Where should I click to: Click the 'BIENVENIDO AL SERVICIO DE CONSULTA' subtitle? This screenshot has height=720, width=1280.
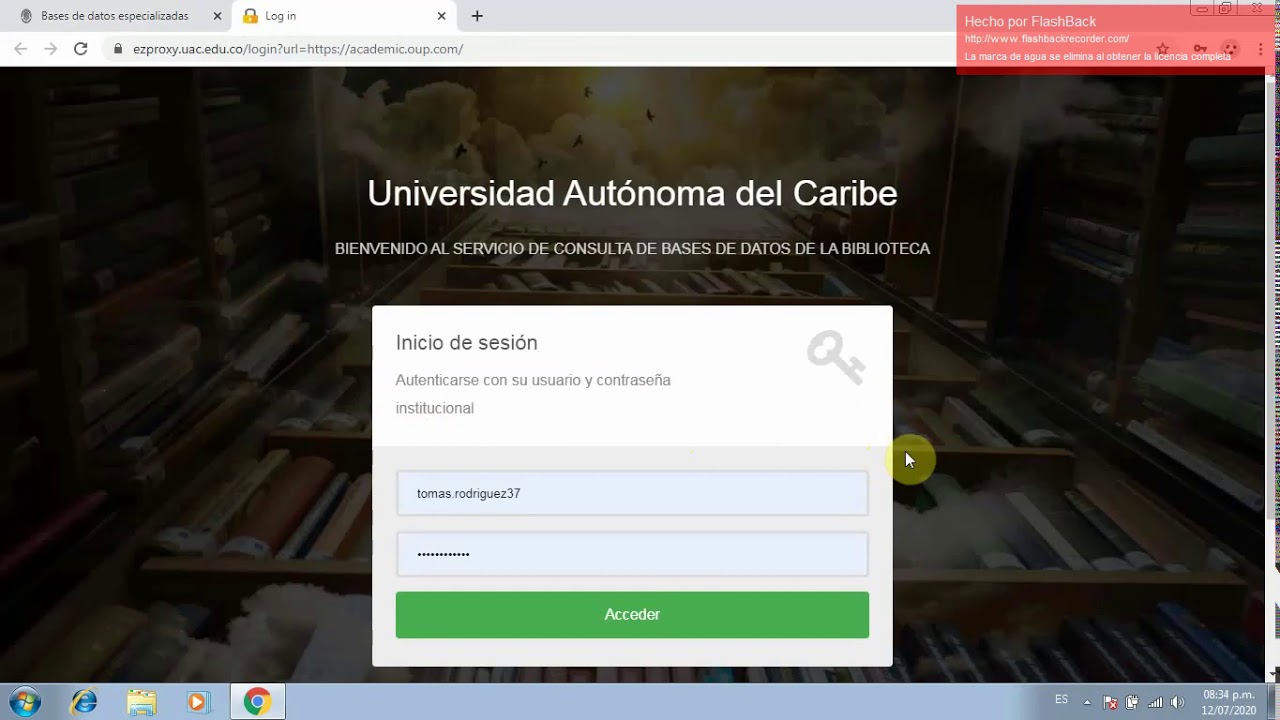632,249
